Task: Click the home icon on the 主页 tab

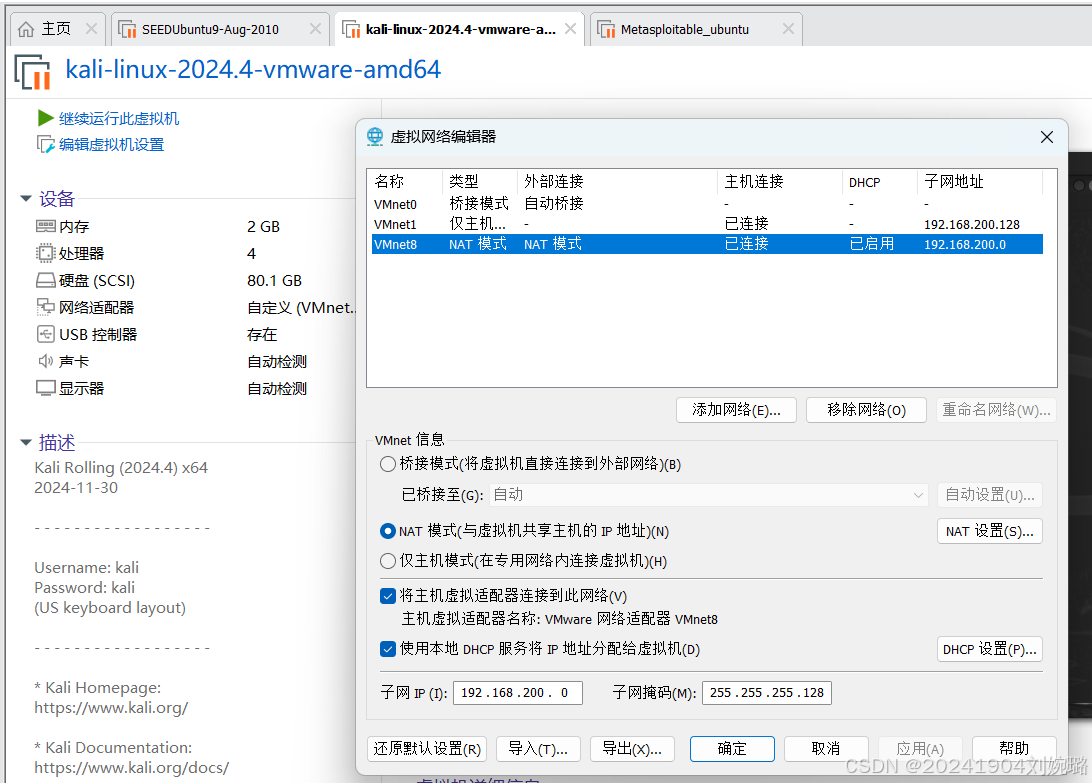Action: coord(26,29)
